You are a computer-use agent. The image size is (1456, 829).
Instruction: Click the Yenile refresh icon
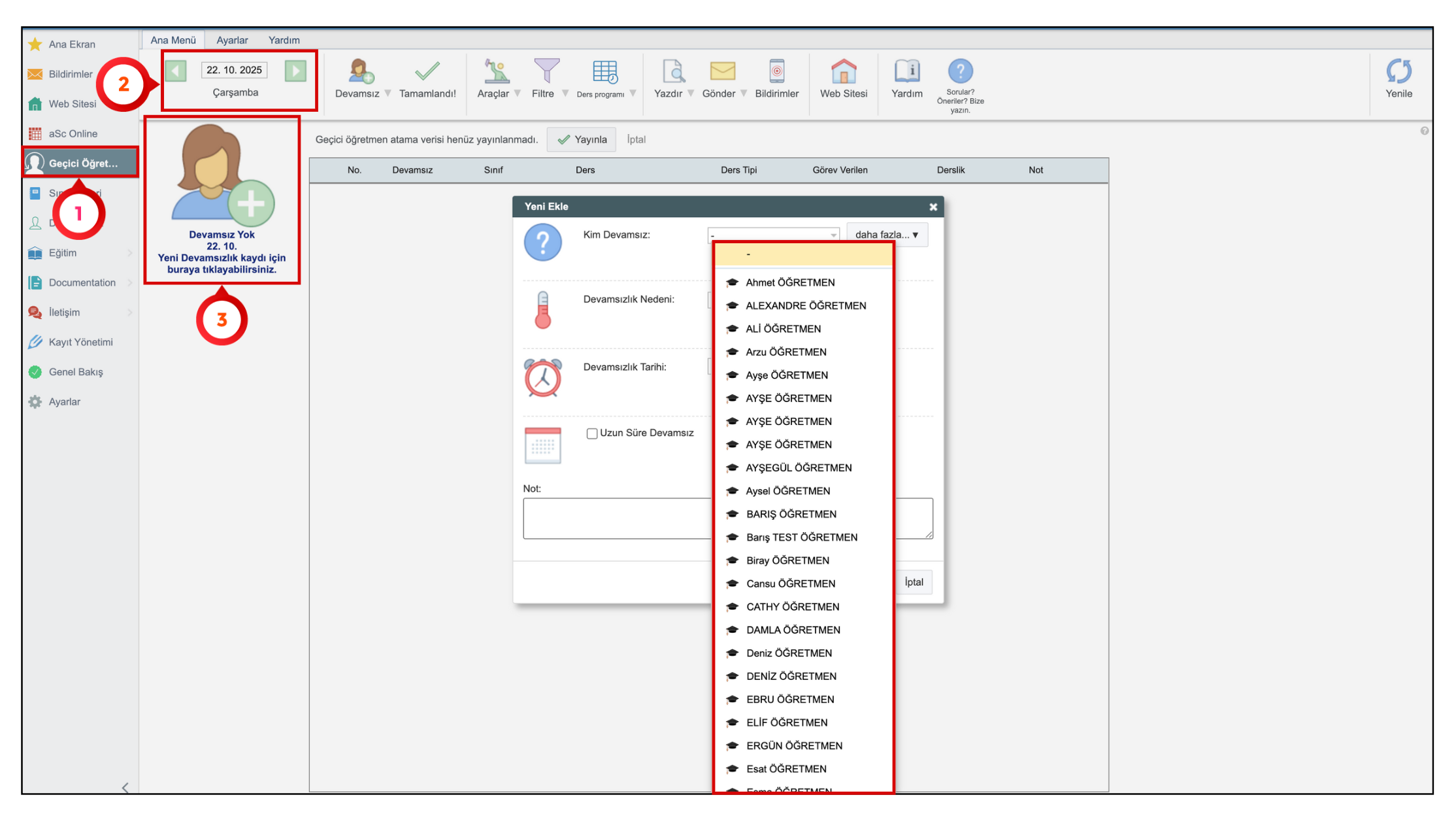coord(1398,72)
